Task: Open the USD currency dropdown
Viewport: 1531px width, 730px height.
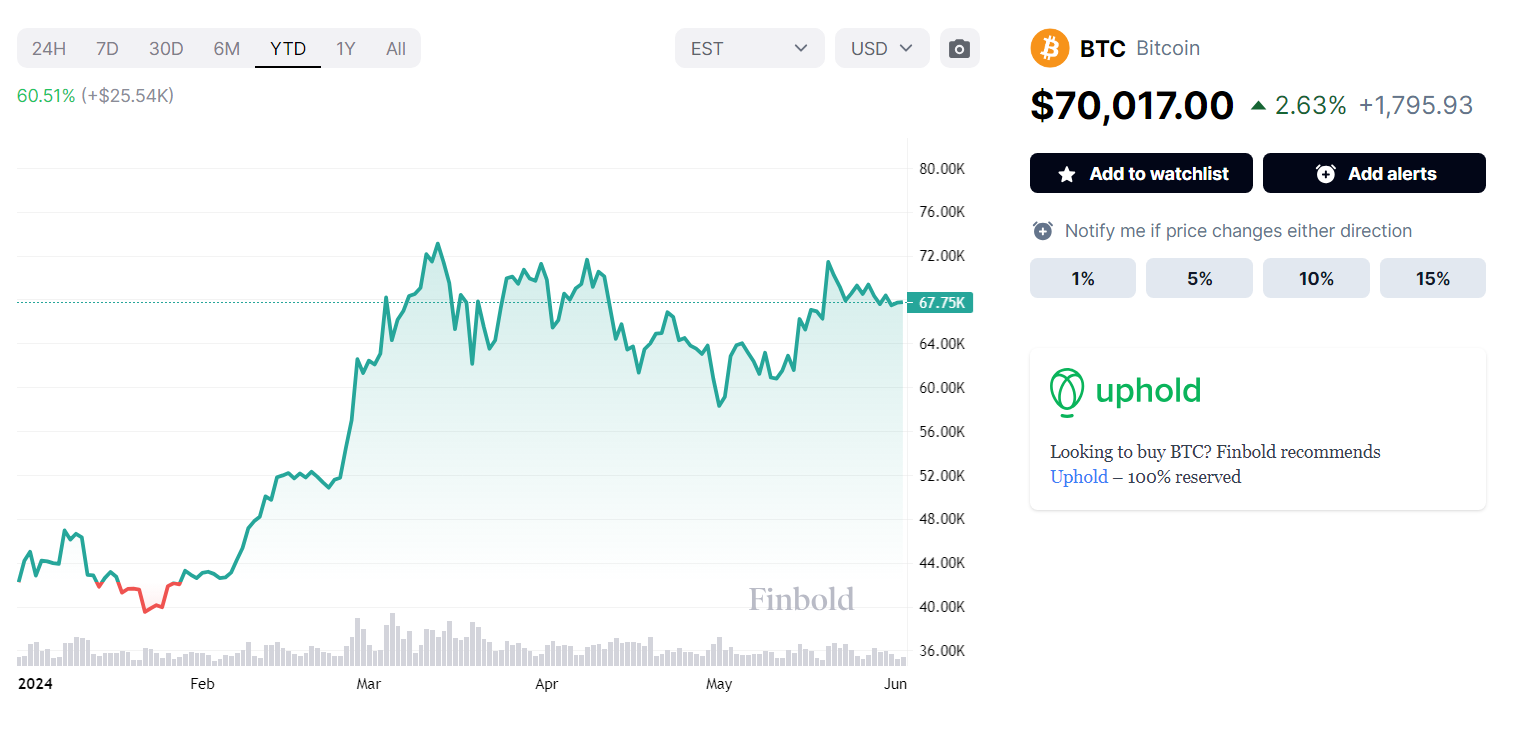Action: (881, 48)
